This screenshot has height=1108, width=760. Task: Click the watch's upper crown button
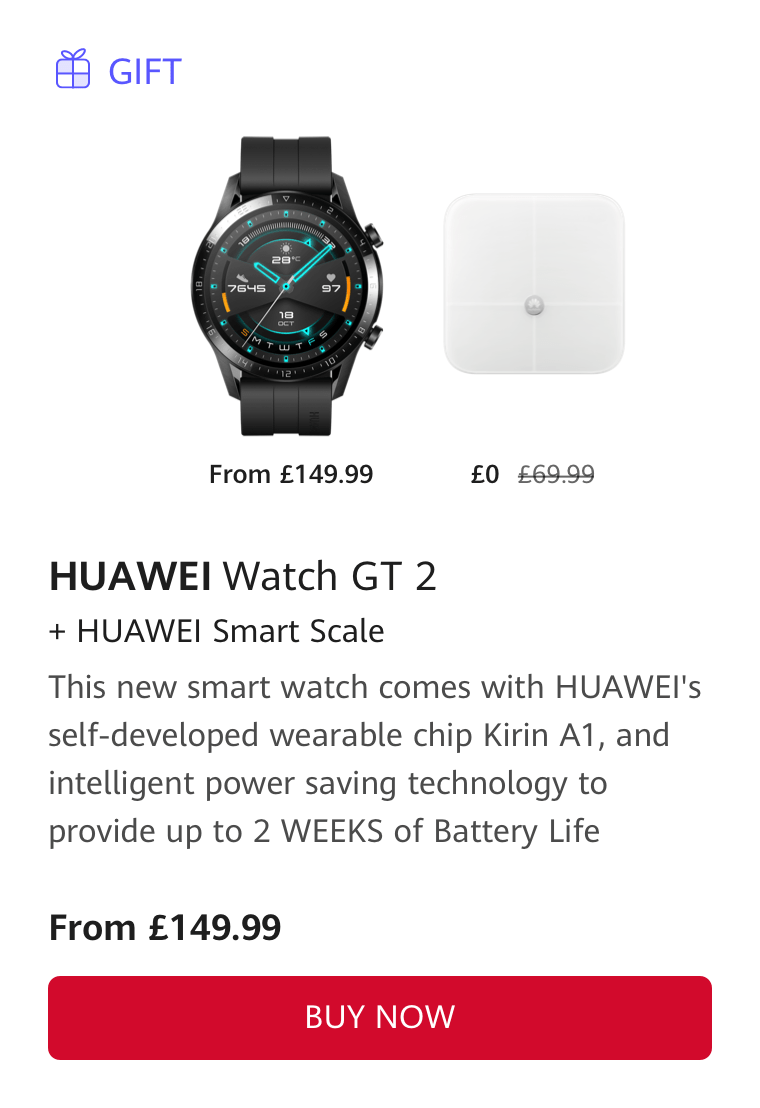[x=374, y=236]
